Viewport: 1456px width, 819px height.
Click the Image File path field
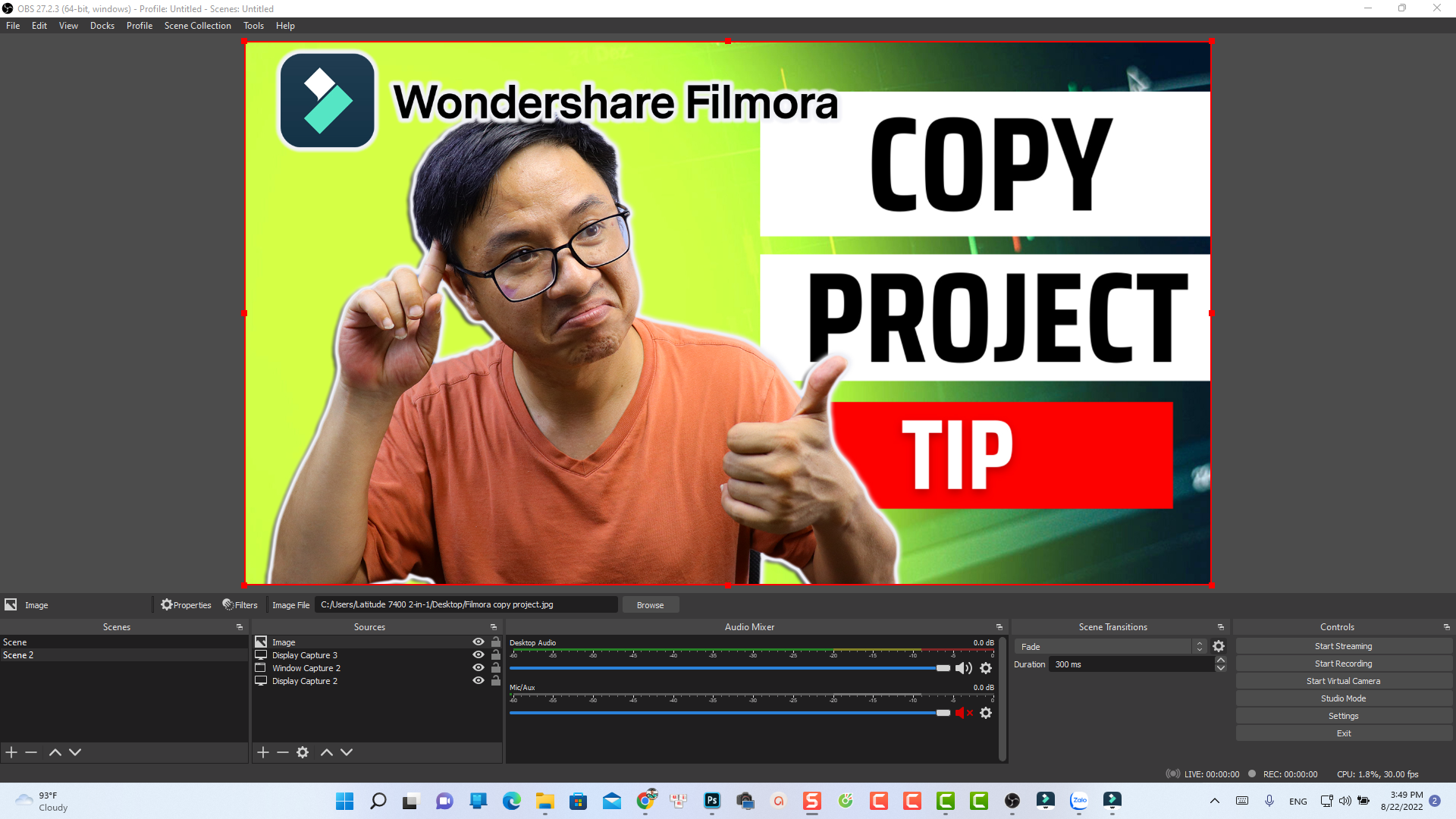coord(466,604)
